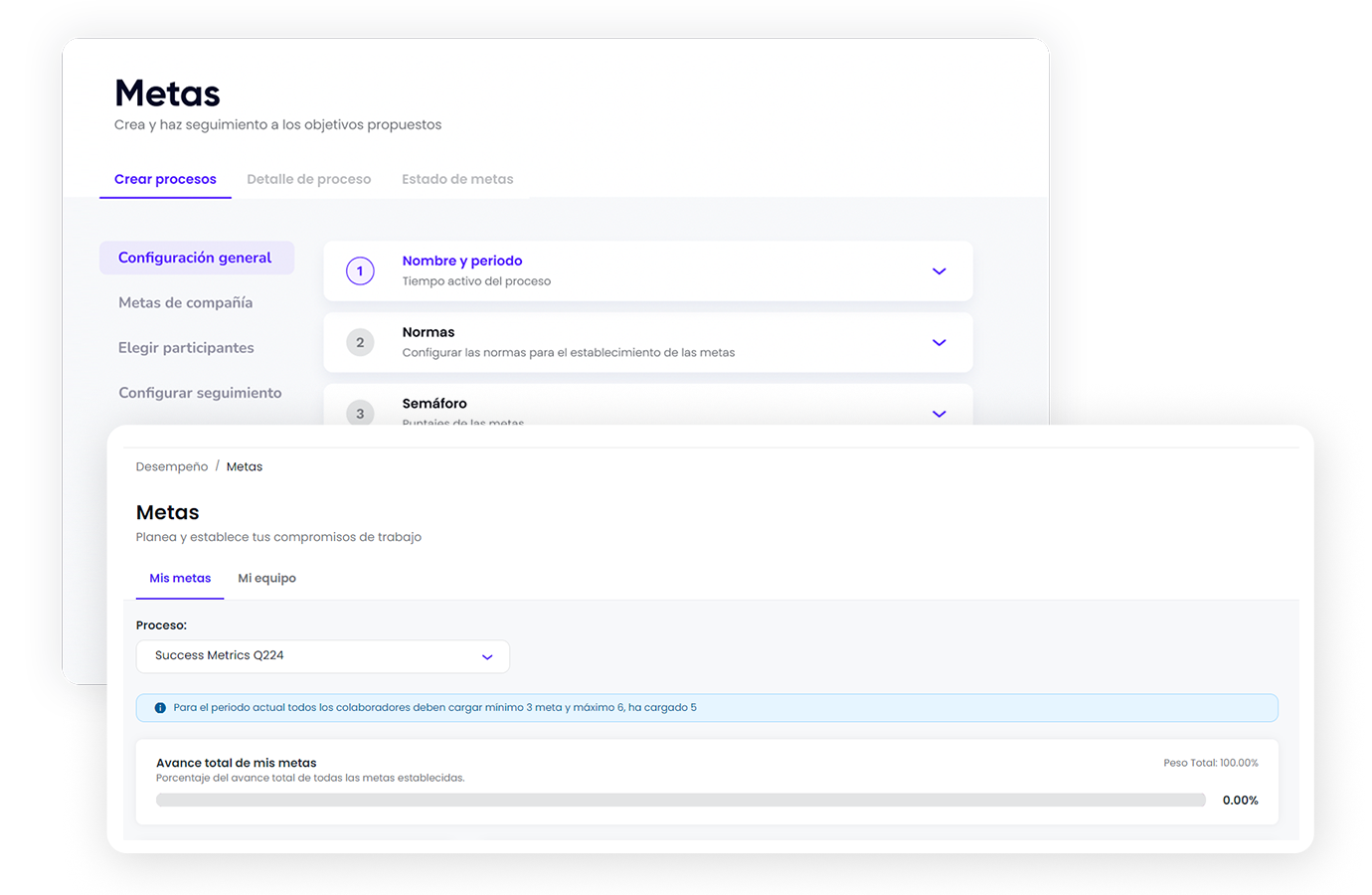
Task: Expand the Semáforo section chevron
Action: pyautogui.click(x=939, y=414)
